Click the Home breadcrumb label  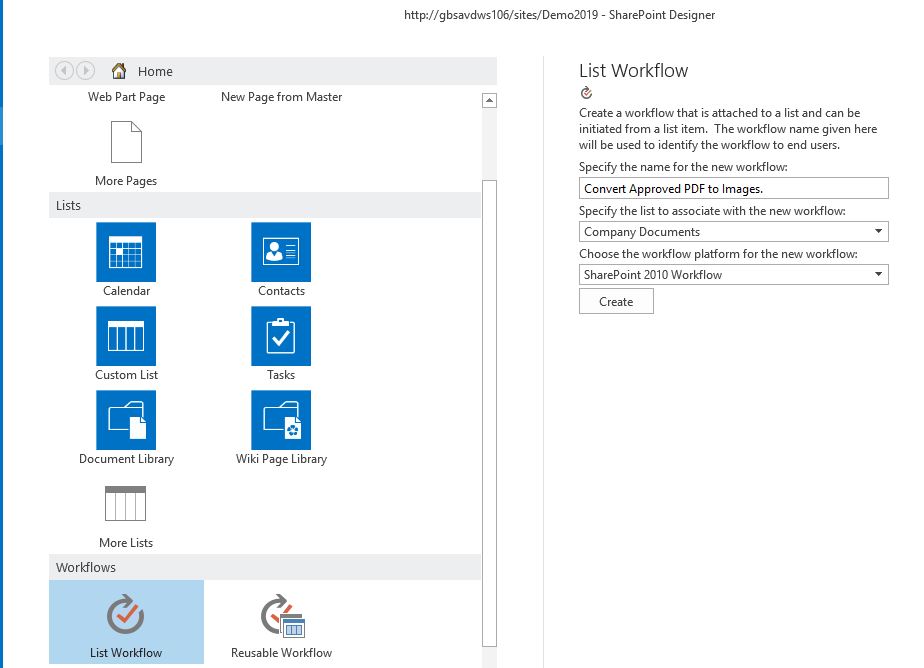click(x=155, y=71)
